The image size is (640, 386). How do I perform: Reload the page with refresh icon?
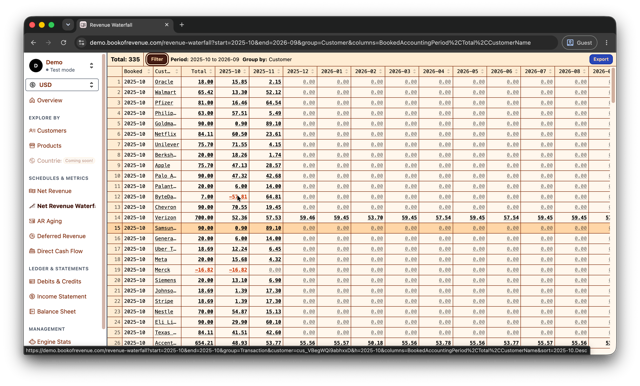coord(63,42)
